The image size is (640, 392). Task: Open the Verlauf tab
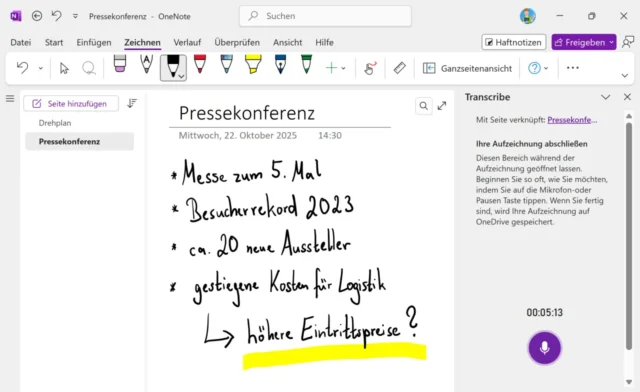coord(187,42)
